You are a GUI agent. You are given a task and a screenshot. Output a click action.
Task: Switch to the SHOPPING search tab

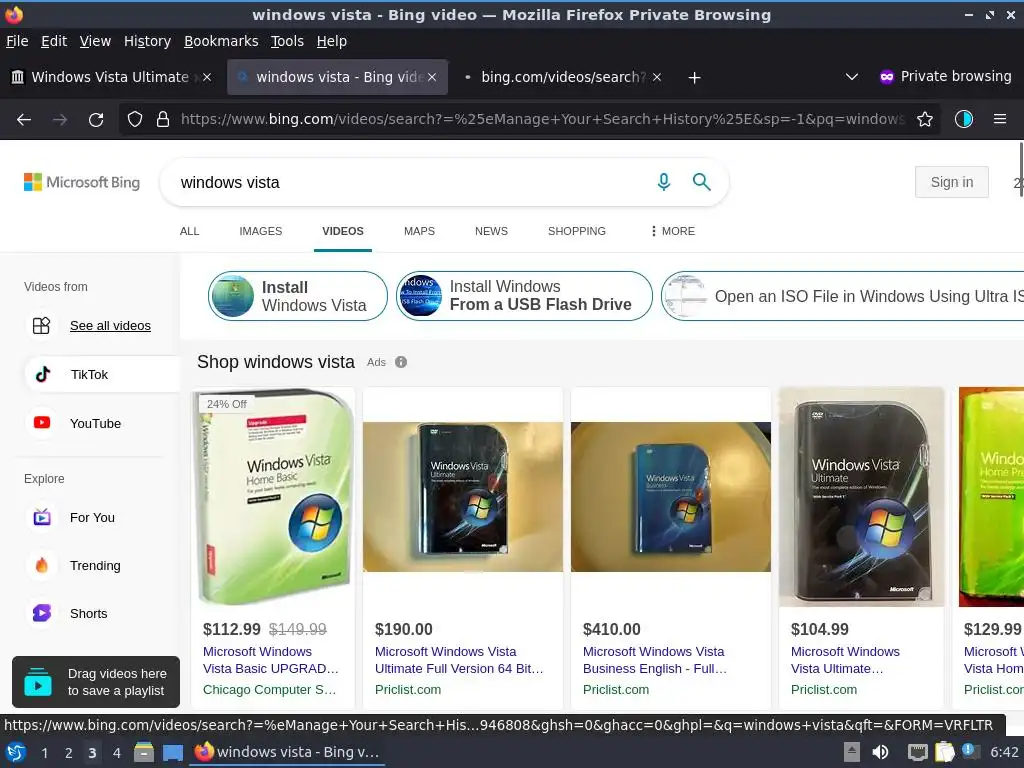(577, 231)
